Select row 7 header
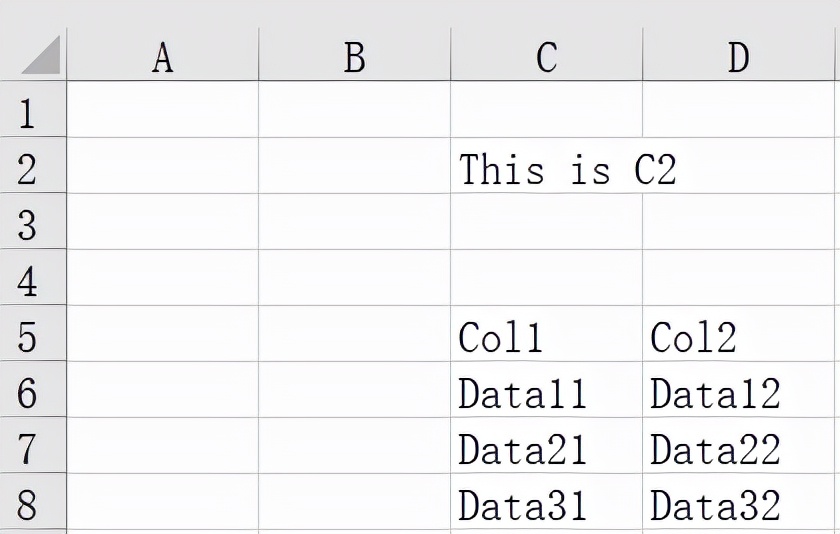This screenshot has height=534, width=840. click(33, 445)
